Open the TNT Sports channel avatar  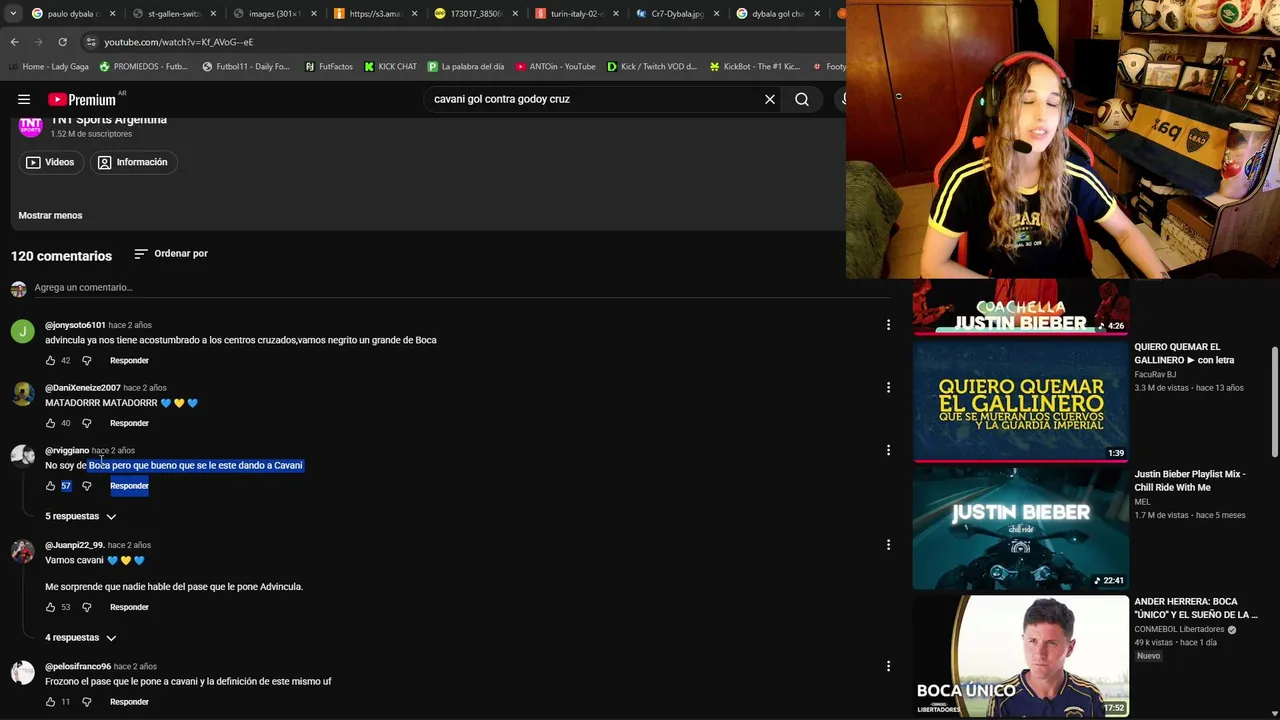coord(31,126)
